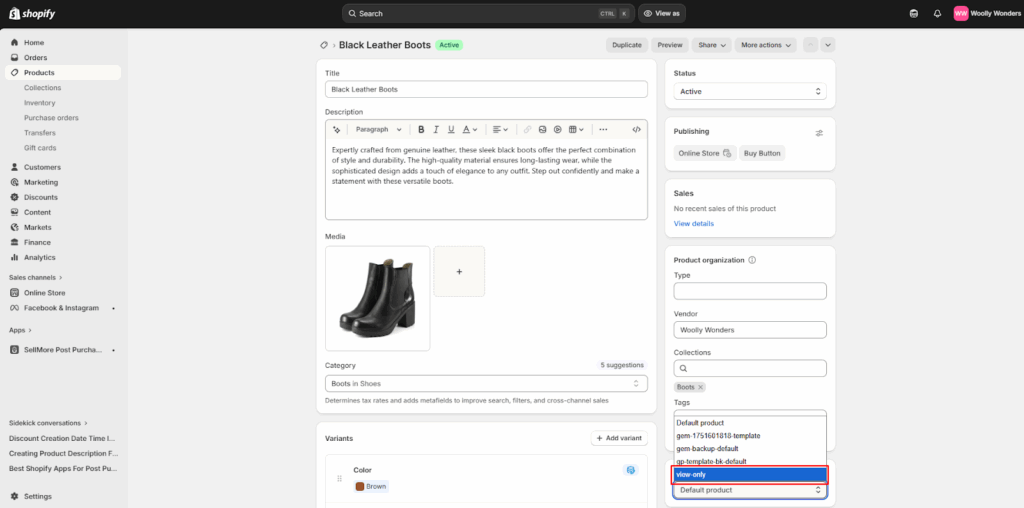This screenshot has height=508, width=1024.
Task: Choose view-only from template list
Action: (750, 474)
